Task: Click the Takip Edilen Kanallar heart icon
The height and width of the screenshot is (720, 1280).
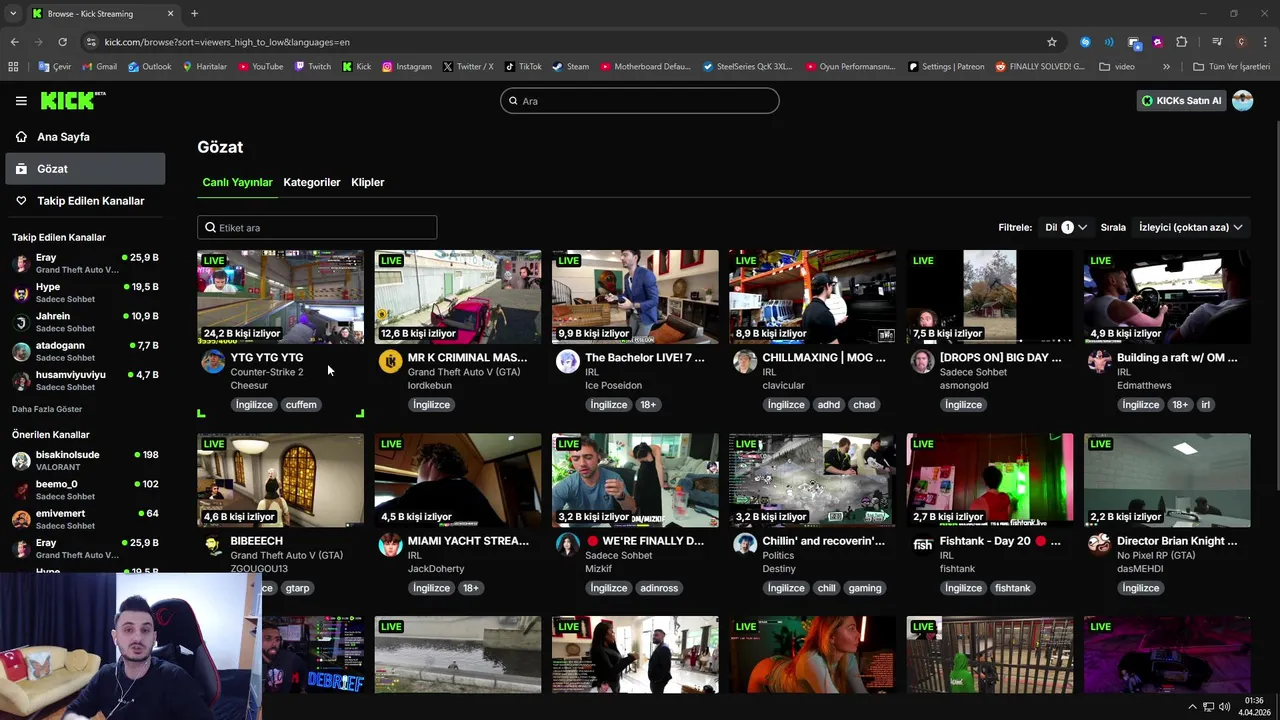Action: (21, 201)
